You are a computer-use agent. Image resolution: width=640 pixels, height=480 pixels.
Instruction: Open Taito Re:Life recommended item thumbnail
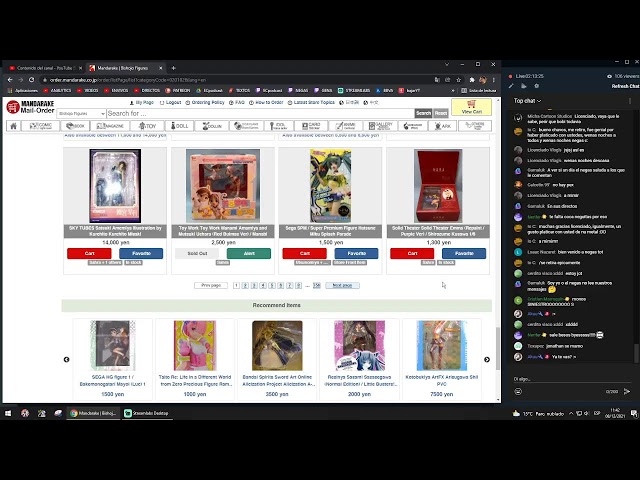point(195,346)
